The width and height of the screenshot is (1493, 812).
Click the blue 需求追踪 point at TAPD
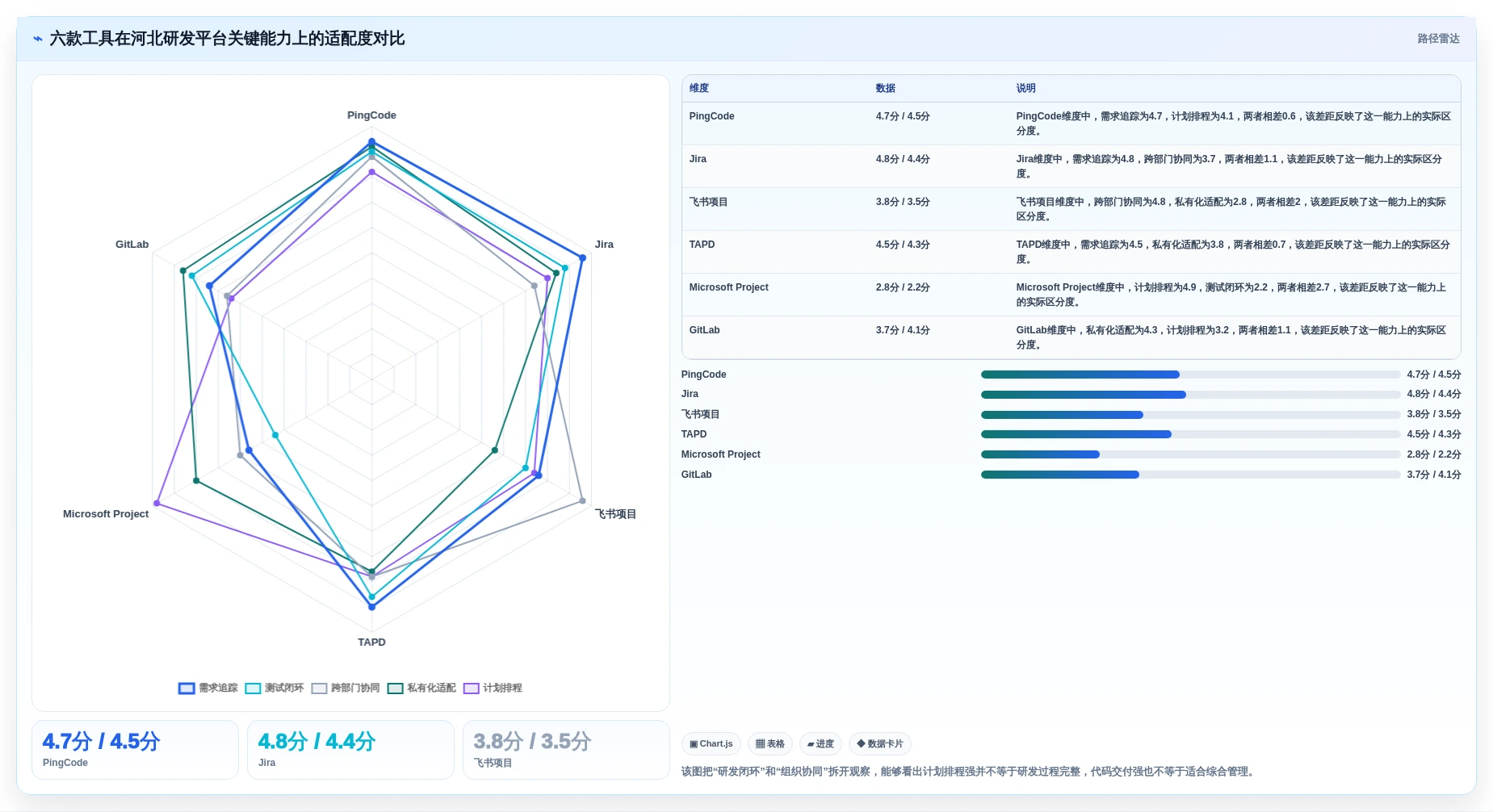(x=371, y=607)
